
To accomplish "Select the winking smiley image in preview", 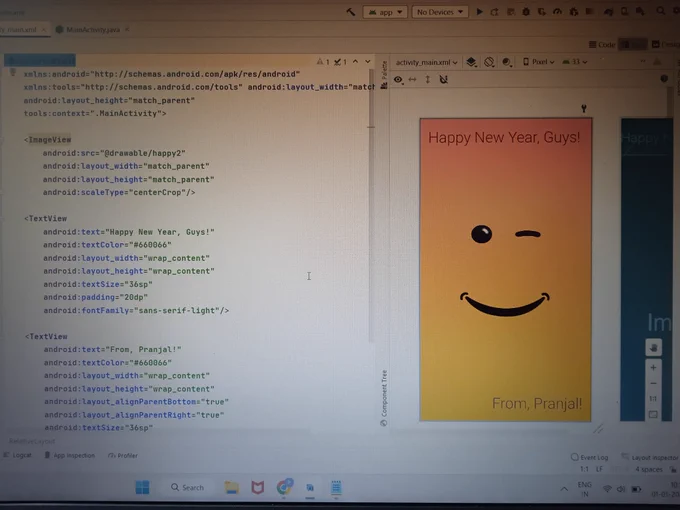I will click(505, 269).
